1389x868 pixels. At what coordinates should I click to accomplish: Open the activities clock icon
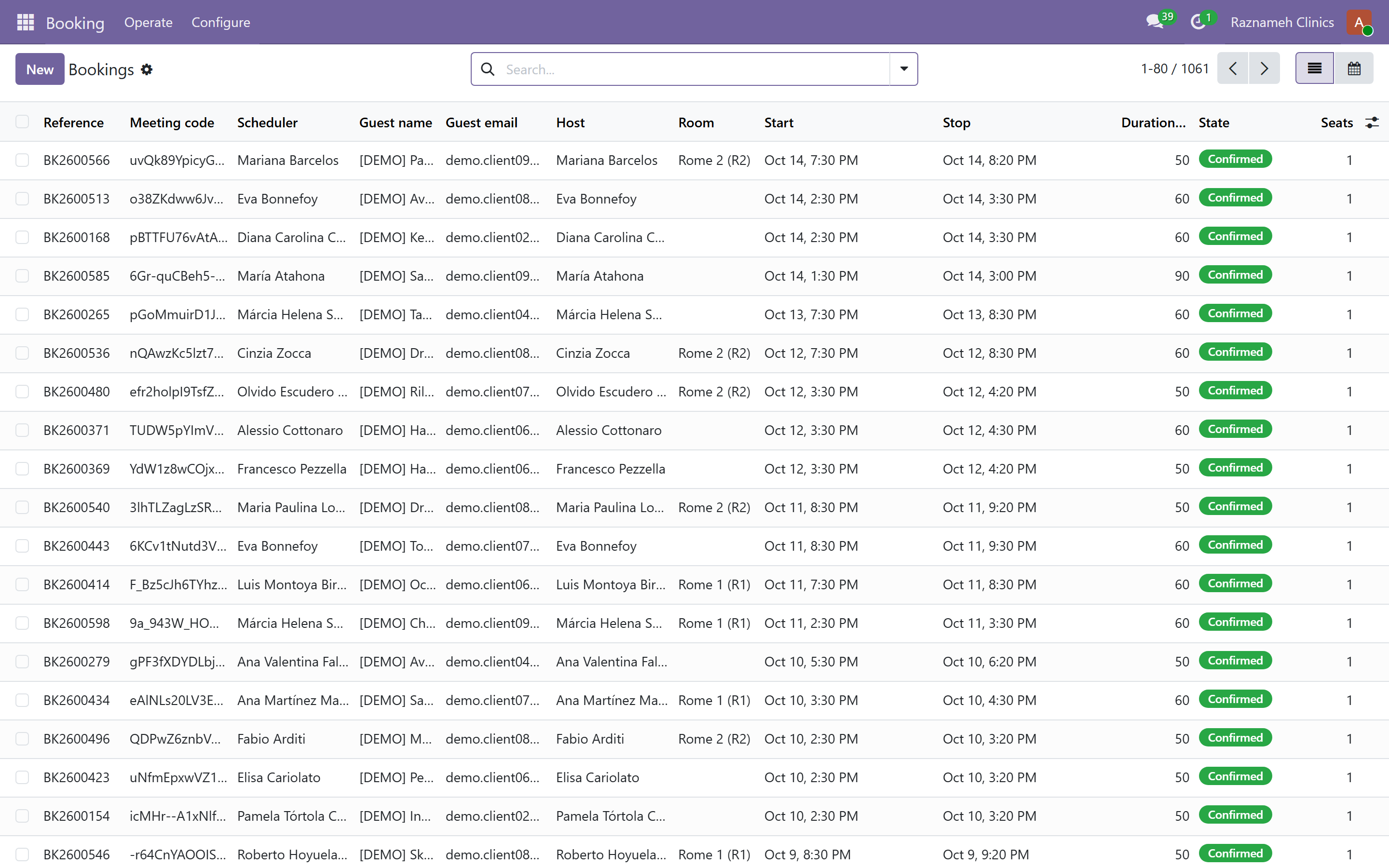point(1198,22)
